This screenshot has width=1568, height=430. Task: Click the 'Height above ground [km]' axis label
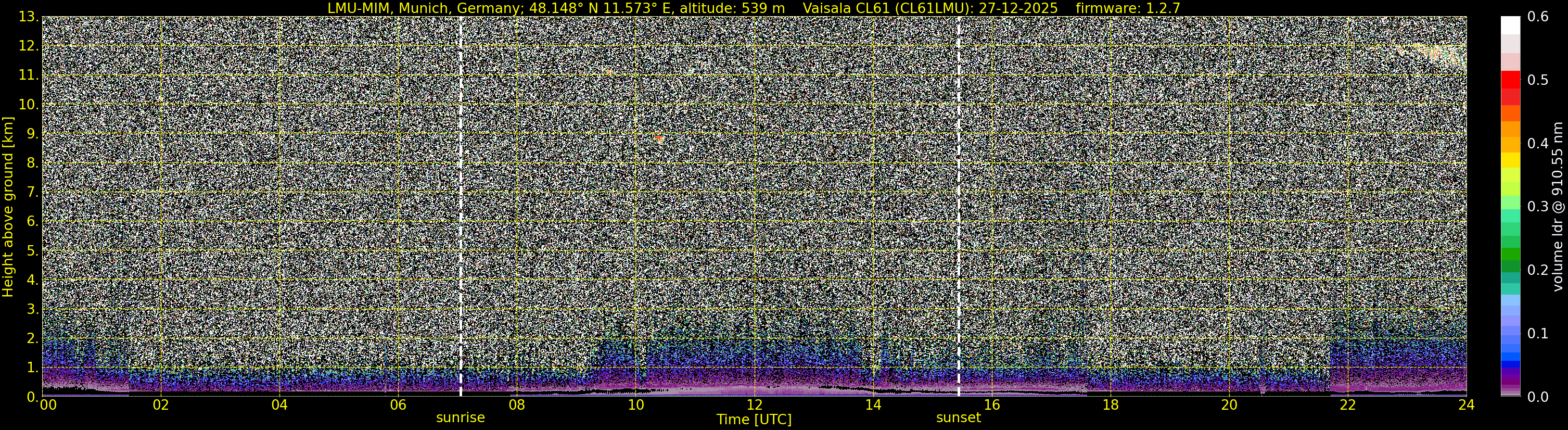8,207
